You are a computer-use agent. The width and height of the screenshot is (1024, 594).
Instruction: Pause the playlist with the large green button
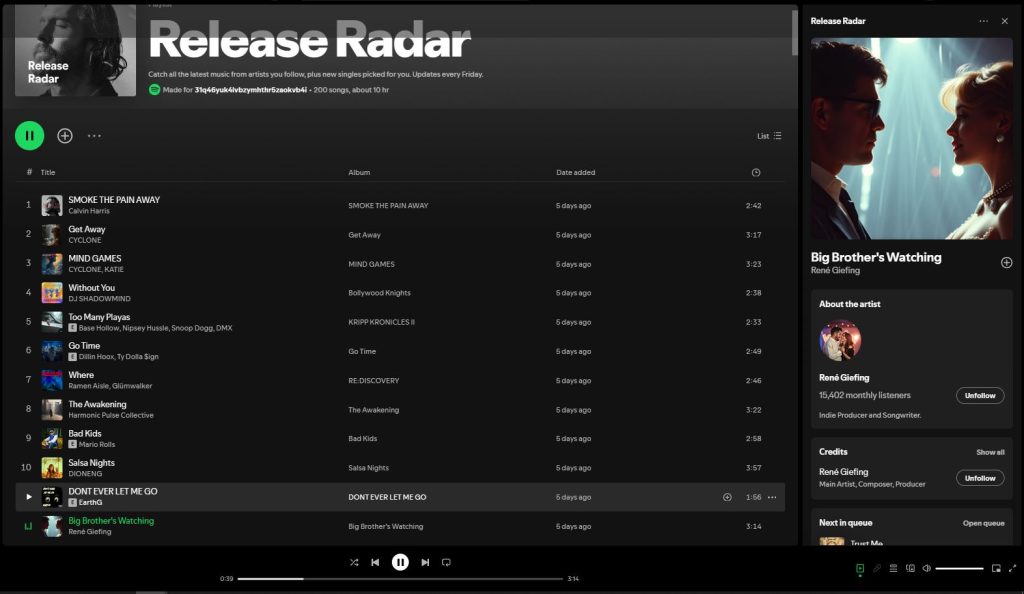[x=29, y=136]
